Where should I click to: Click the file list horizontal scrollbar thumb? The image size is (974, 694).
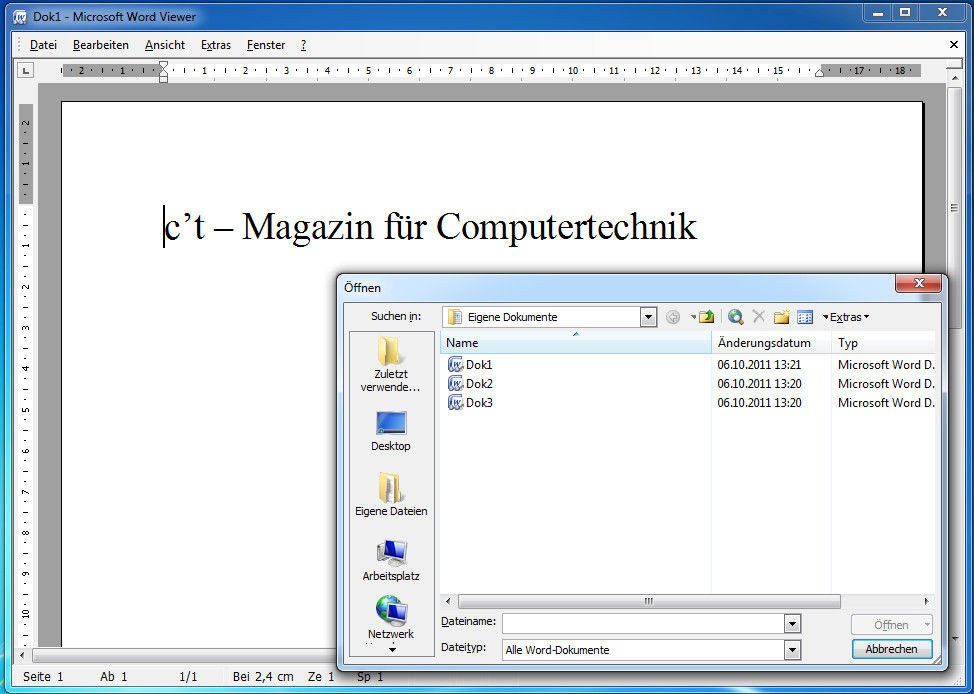tap(649, 601)
